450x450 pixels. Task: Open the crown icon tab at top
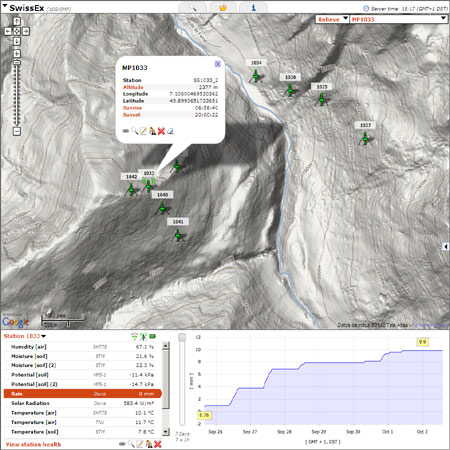tap(223, 7)
